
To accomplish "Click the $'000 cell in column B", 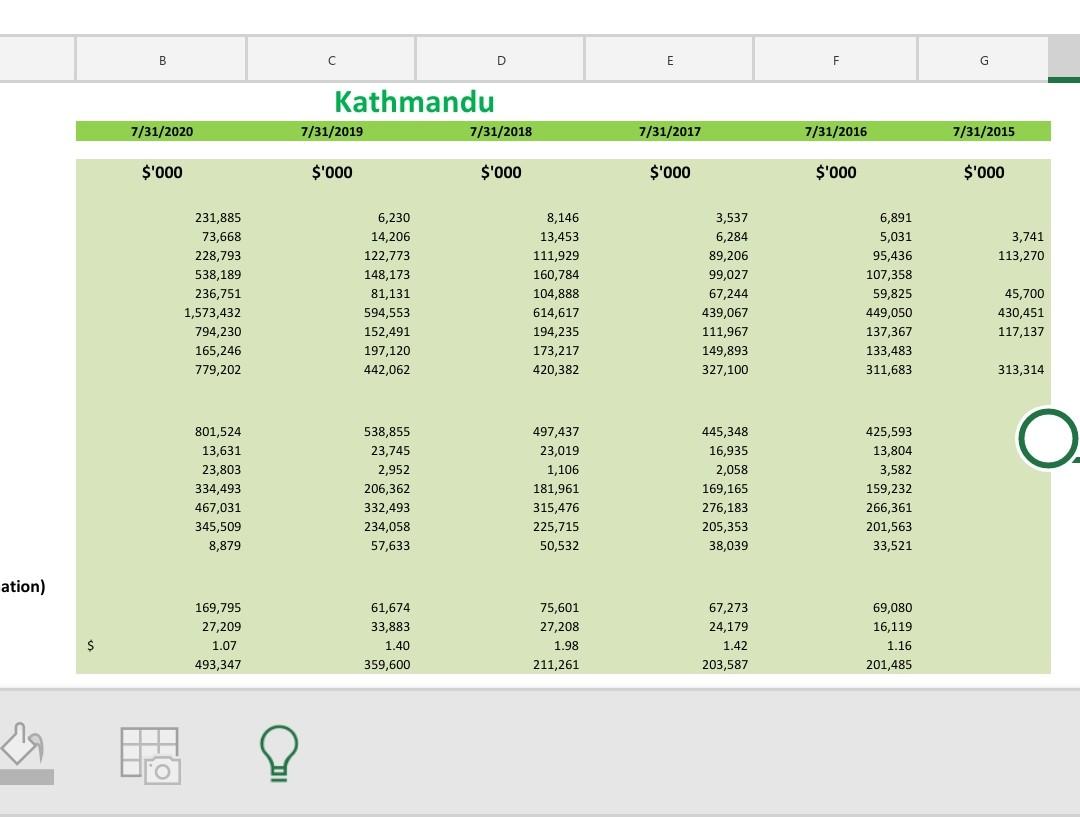I will click(162, 172).
